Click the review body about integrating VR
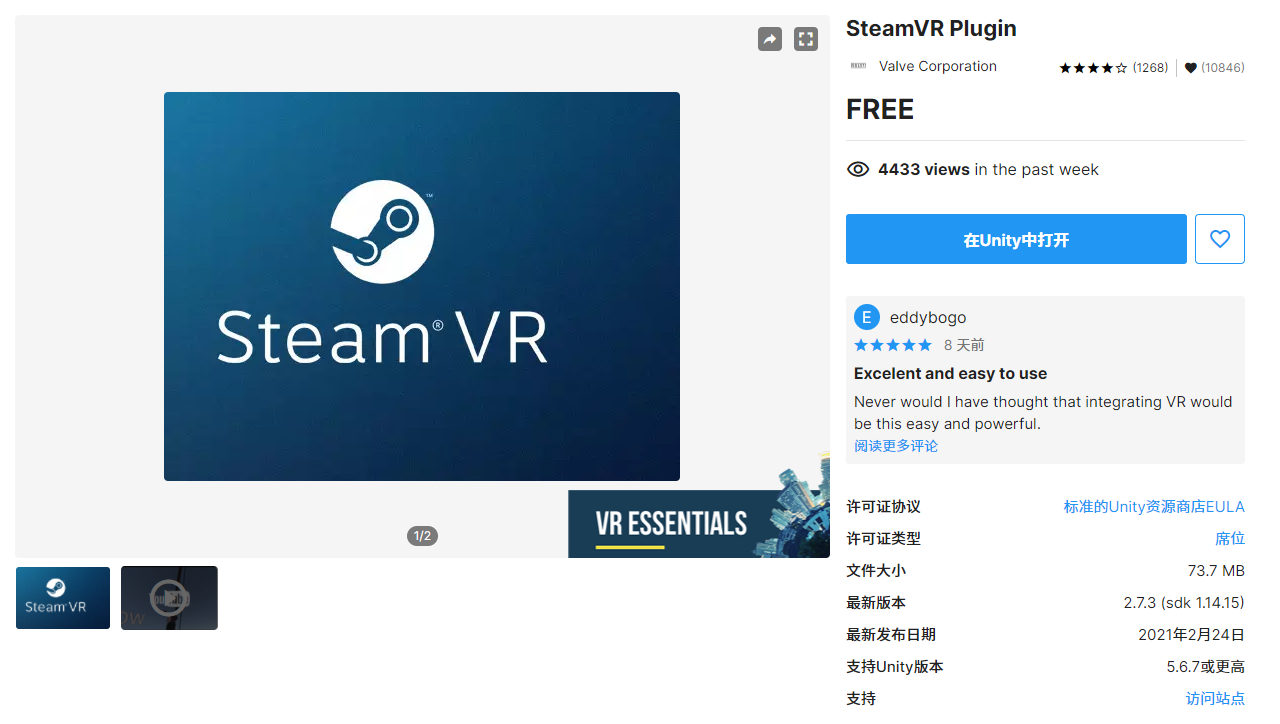The width and height of the screenshot is (1280, 724). (x=1043, y=413)
